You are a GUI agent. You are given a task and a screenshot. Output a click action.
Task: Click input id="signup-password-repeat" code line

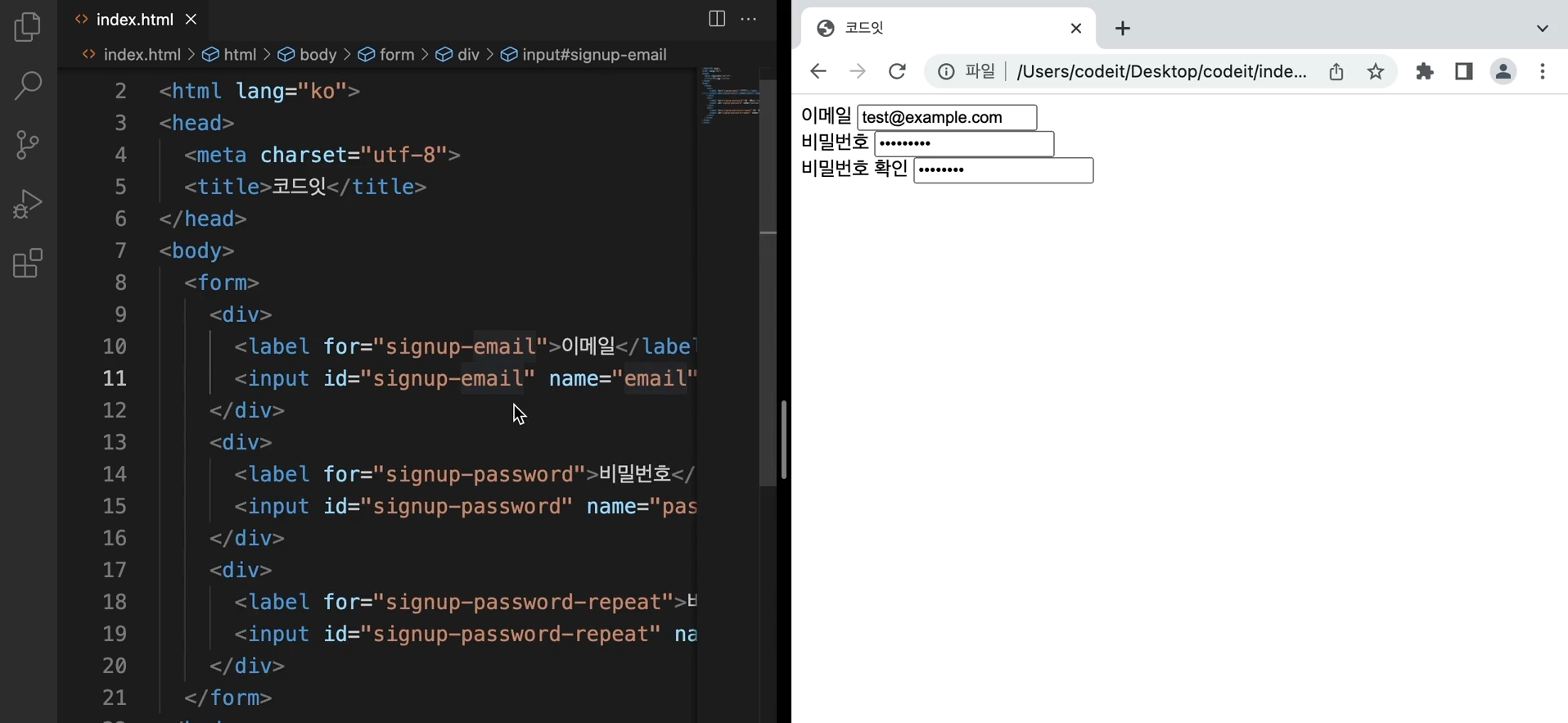(465, 634)
